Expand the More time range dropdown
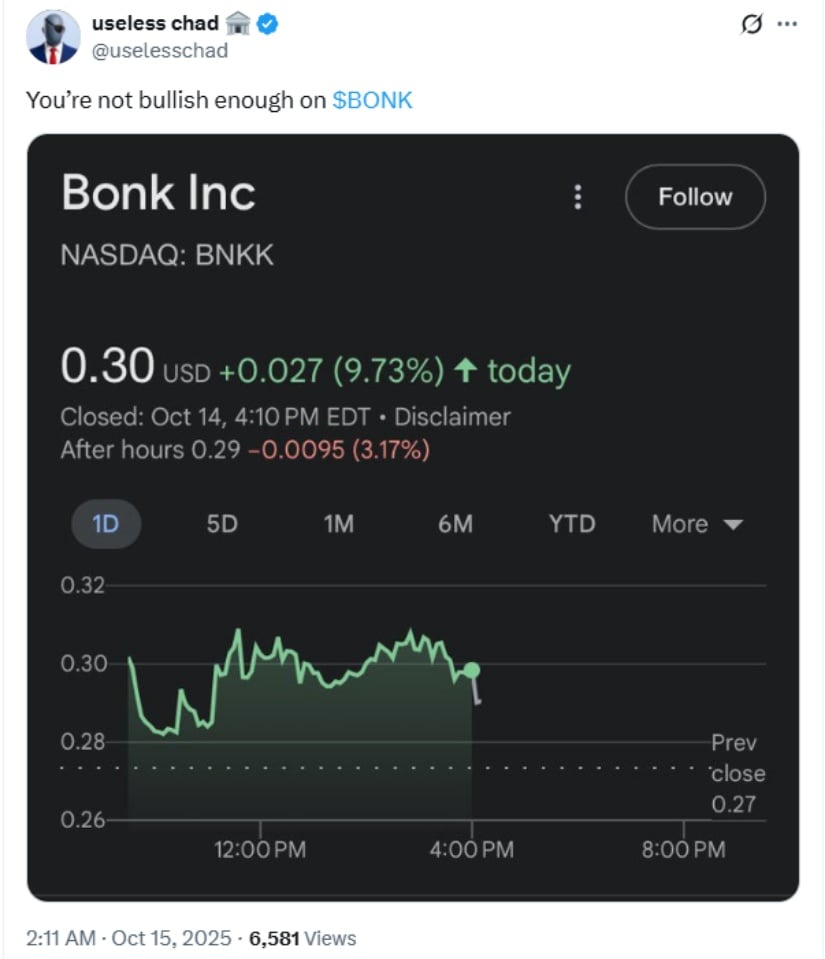Screen dimensions: 825x959 [697, 524]
